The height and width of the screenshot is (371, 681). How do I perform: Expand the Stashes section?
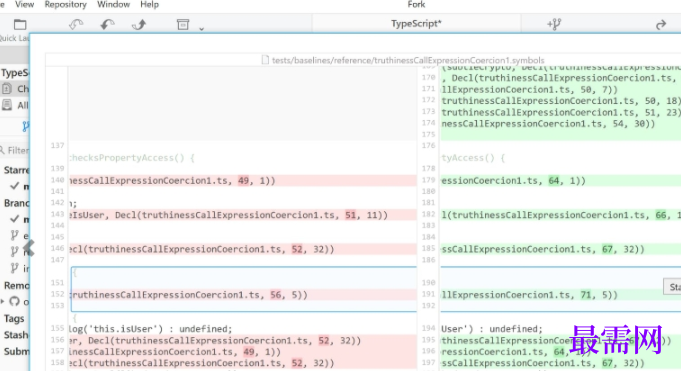pos(16,335)
